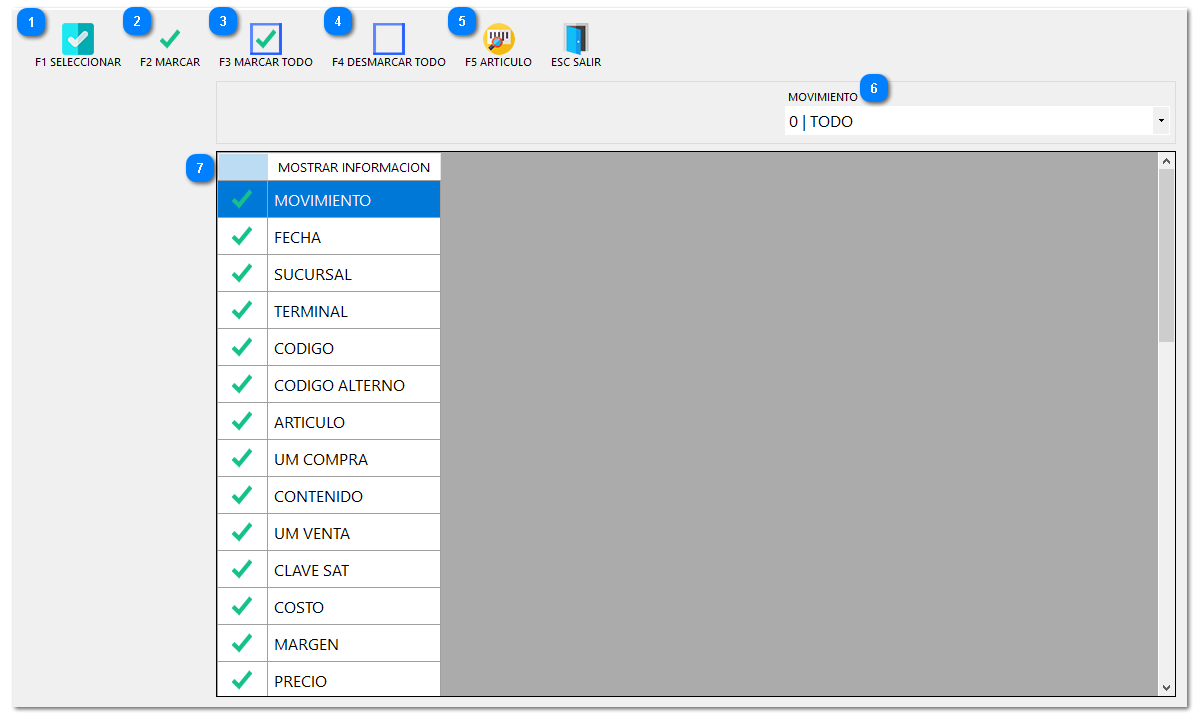The height and width of the screenshot is (716, 1196).
Task: Click the scrollbar down arrow
Action: [1166, 687]
